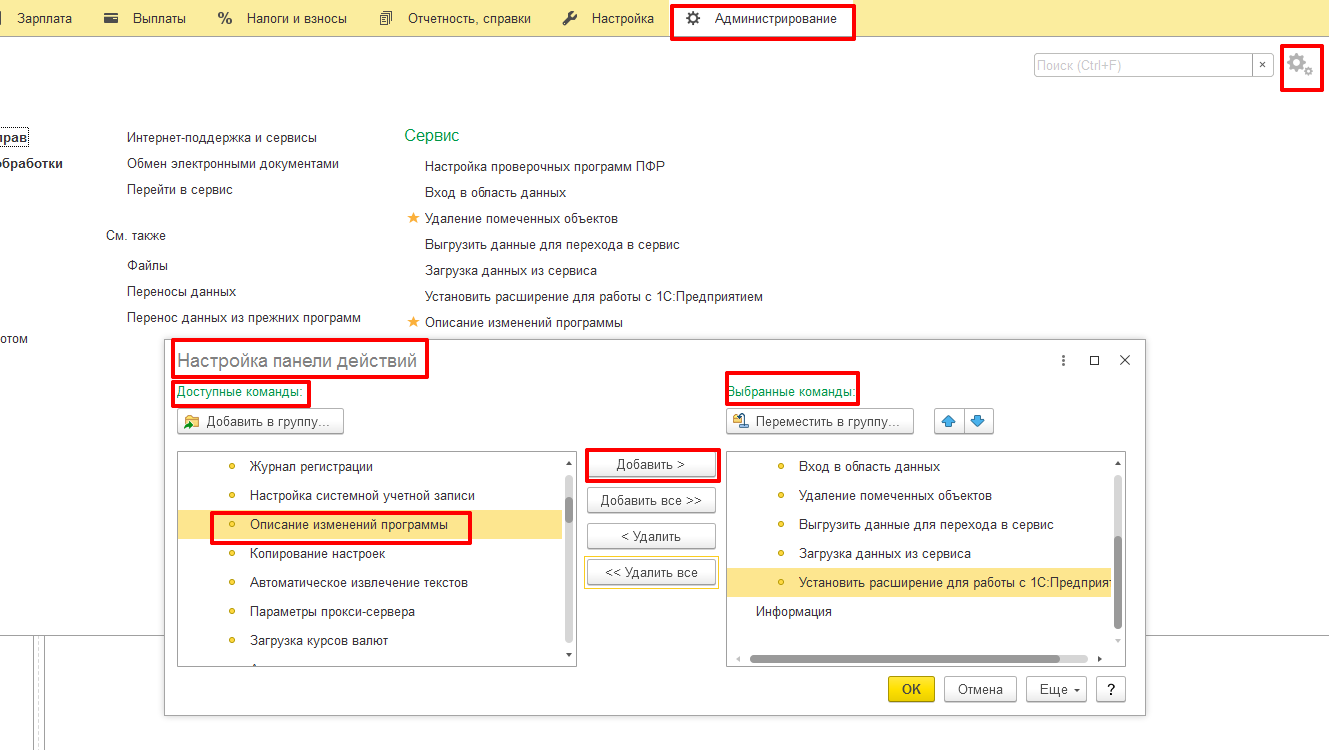Open the Интернет-поддержка и сервисы link
The height and width of the screenshot is (750, 1329).
click(x=221, y=137)
